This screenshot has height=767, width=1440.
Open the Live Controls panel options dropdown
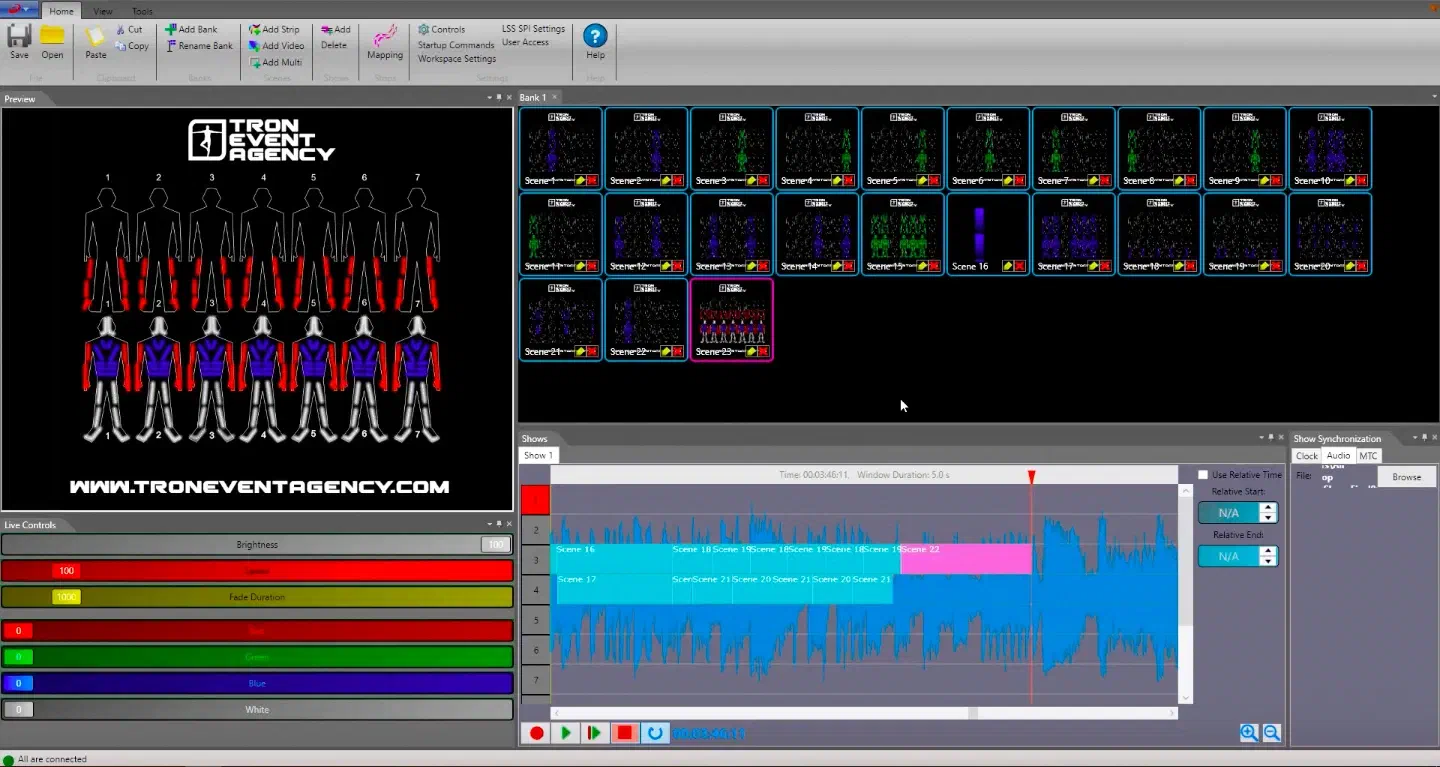click(490, 524)
